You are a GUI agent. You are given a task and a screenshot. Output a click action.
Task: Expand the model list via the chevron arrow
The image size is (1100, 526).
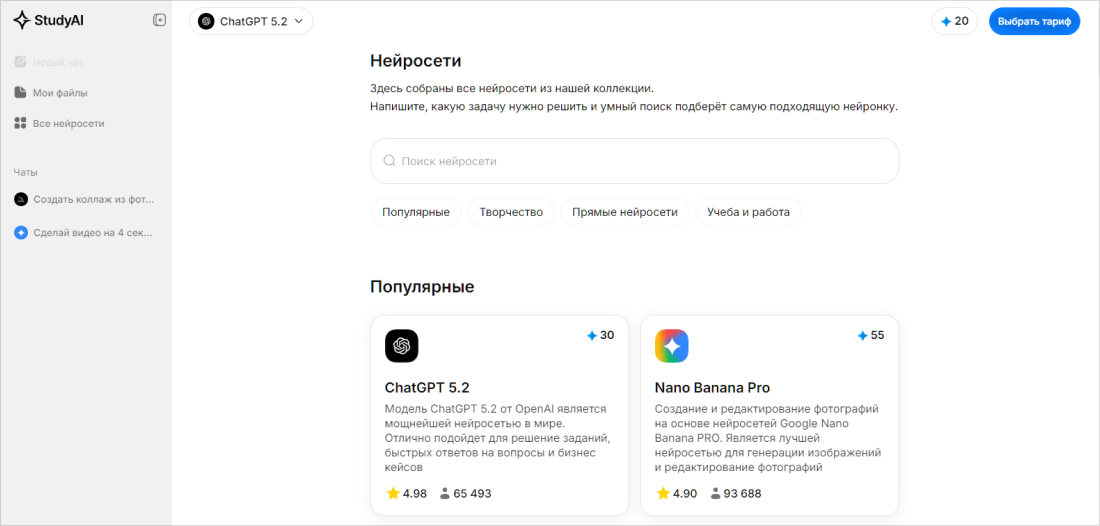tap(299, 21)
